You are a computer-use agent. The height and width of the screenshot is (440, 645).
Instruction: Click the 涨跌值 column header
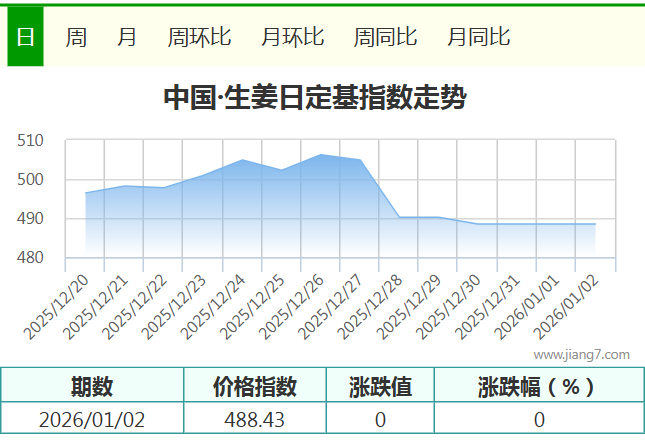click(x=380, y=386)
